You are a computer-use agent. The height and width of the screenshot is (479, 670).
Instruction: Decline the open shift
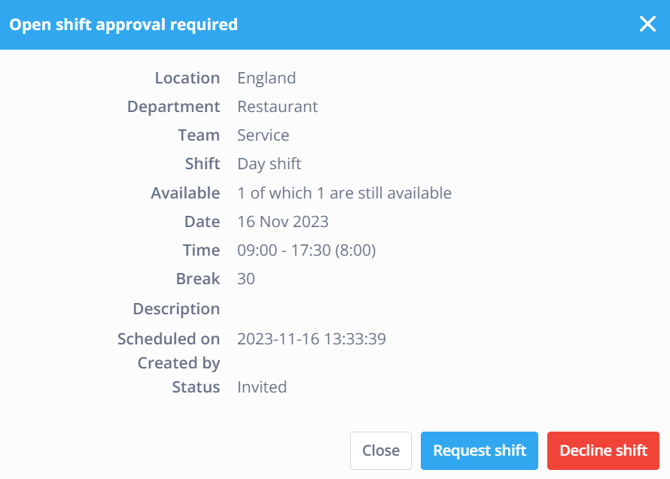[x=603, y=451]
